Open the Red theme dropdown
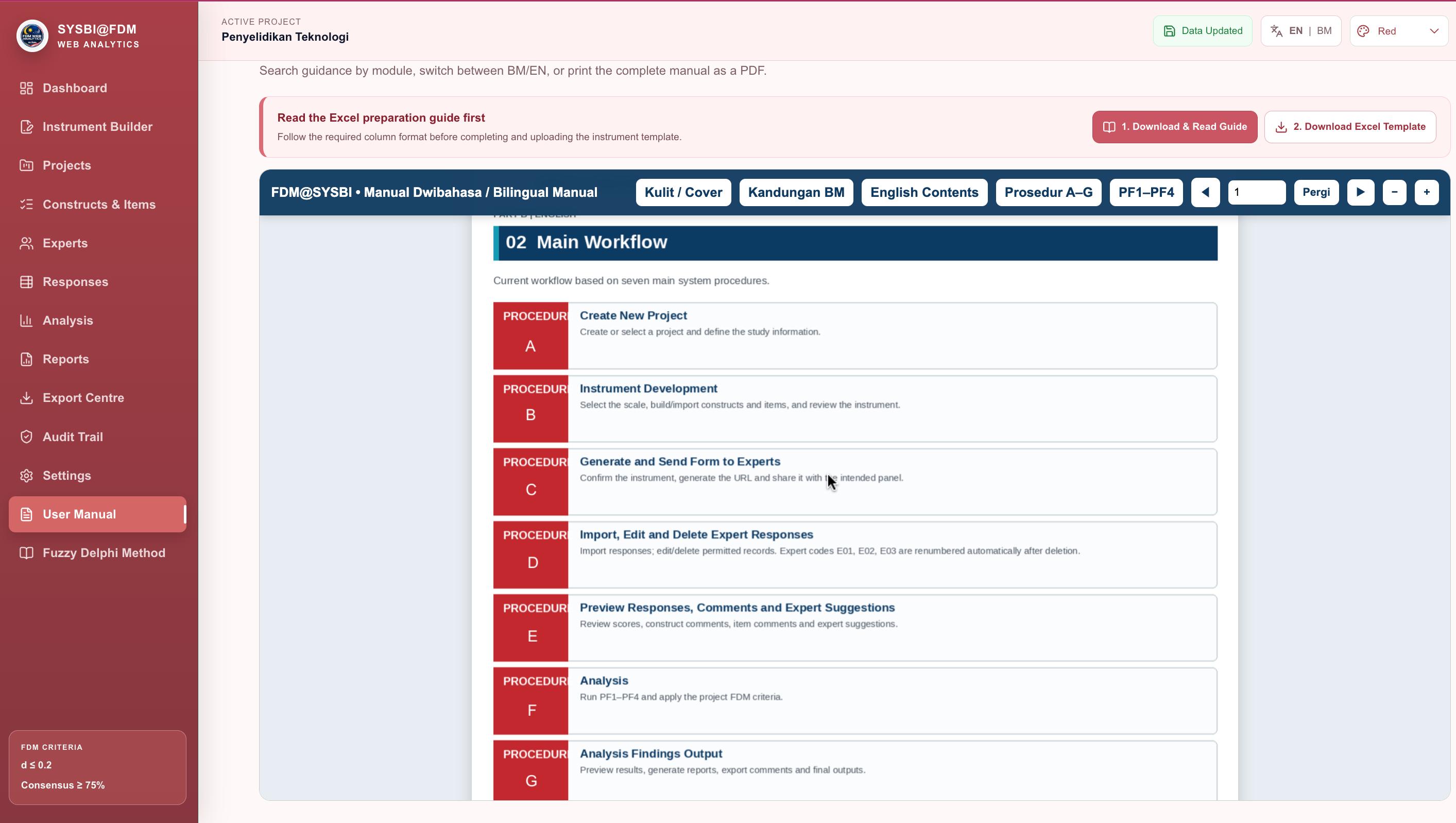Screen dimensions: 1456x823 1398,30
